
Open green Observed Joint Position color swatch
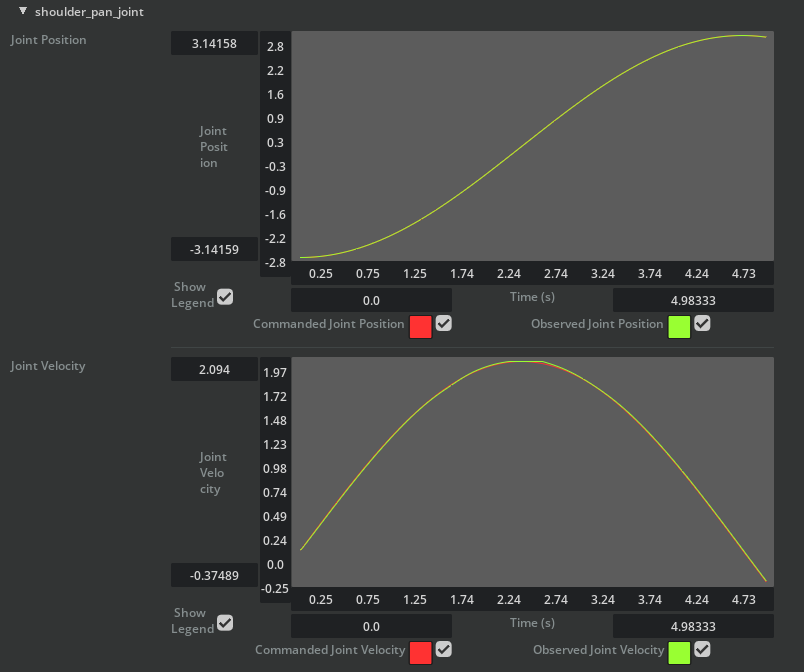coord(679,327)
